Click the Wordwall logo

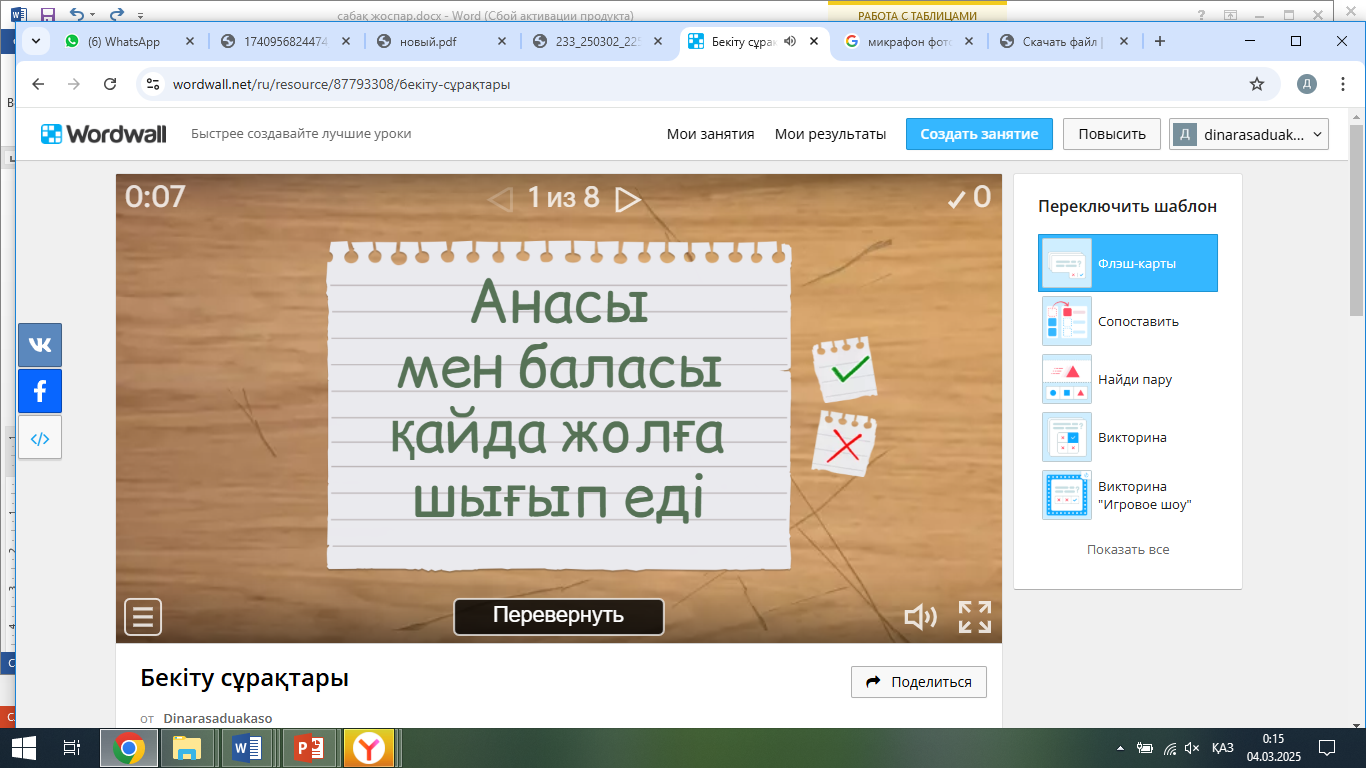point(103,134)
